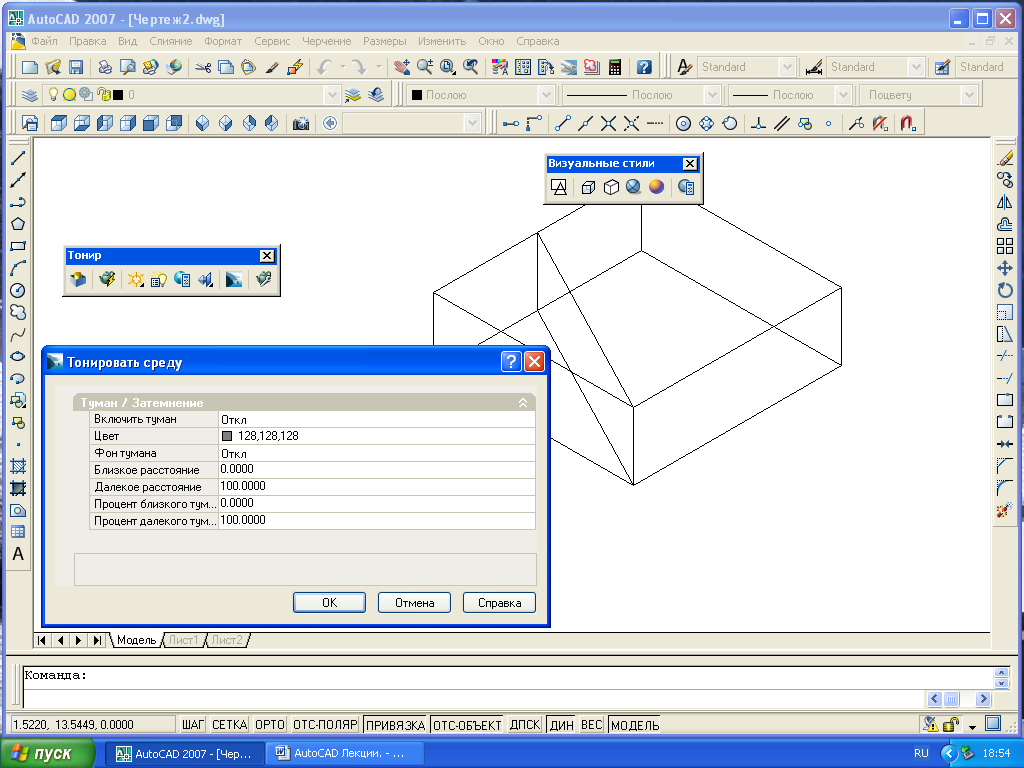
Task: Click Справка button in the dialog
Action: click(499, 602)
